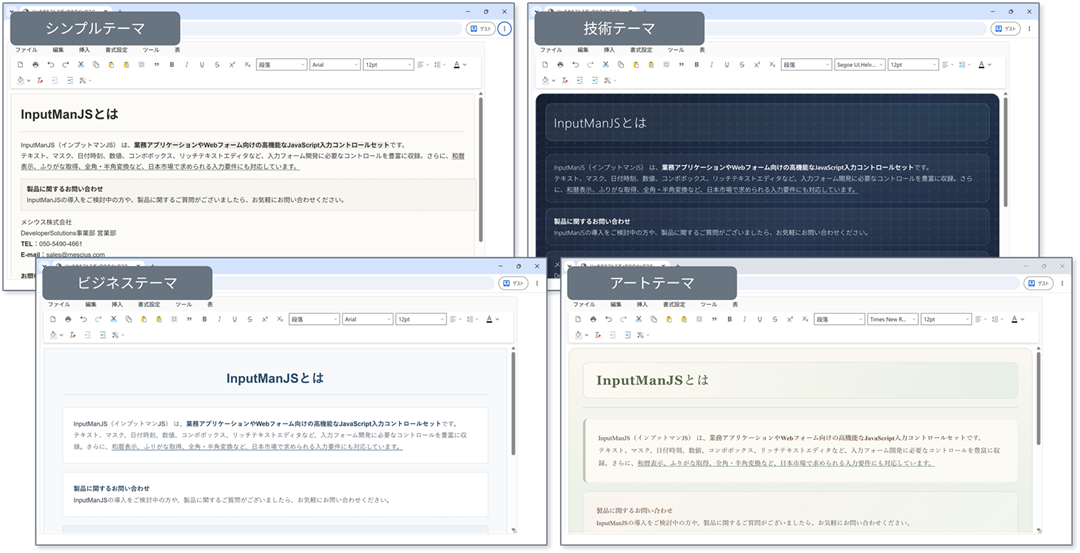Image resolution: width=1080 pixels, height=553 pixels.
Task: Click background highlight color swatch in simple theme window
Action: (21, 81)
